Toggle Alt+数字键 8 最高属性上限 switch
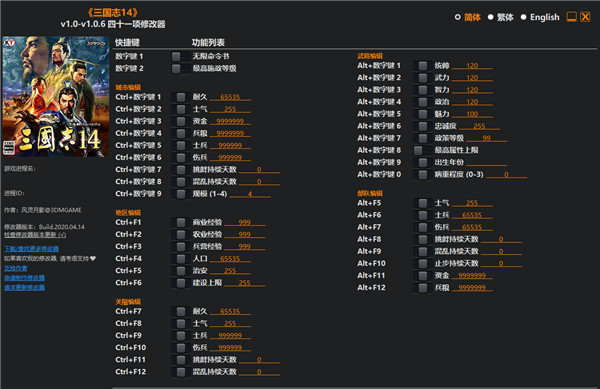This screenshot has width=600, height=389. 422,150
